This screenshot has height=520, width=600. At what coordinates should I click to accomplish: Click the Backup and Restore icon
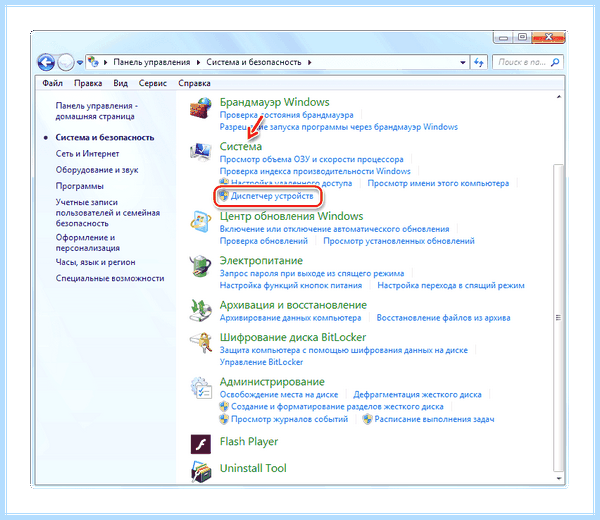click(201, 310)
